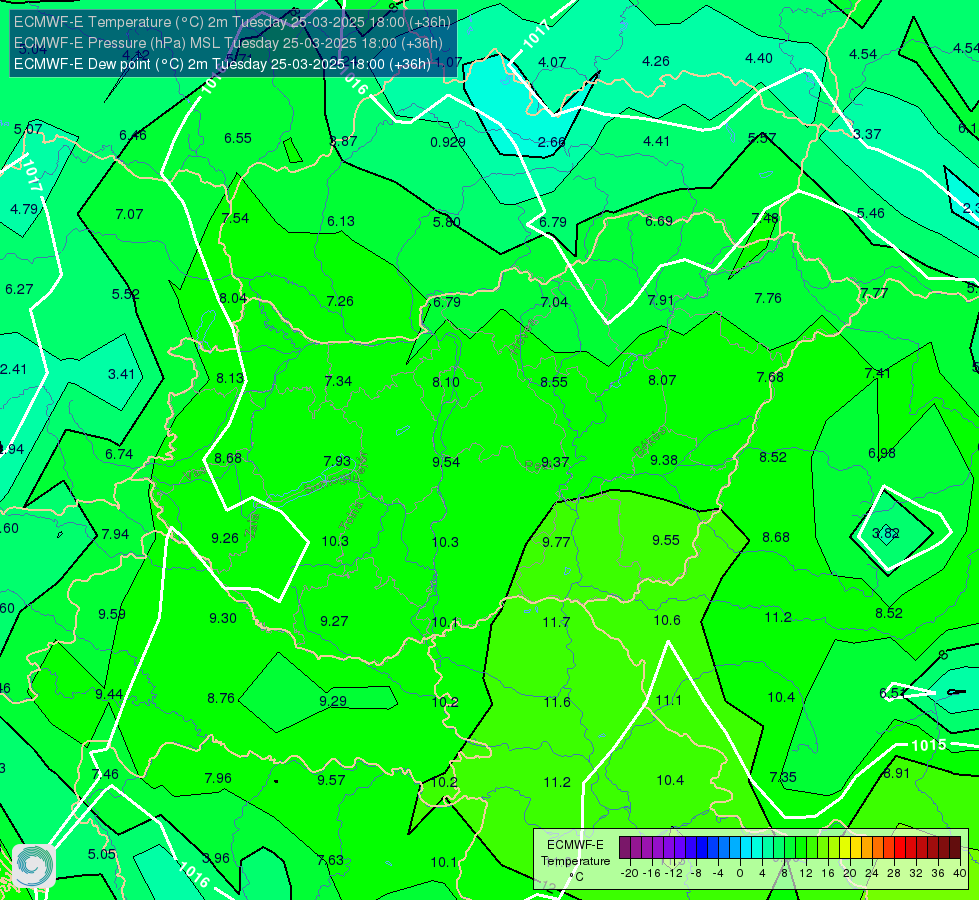Click the ECMWF-E Temperature °C legend title
The width and height of the screenshot is (979, 900).
point(575,861)
